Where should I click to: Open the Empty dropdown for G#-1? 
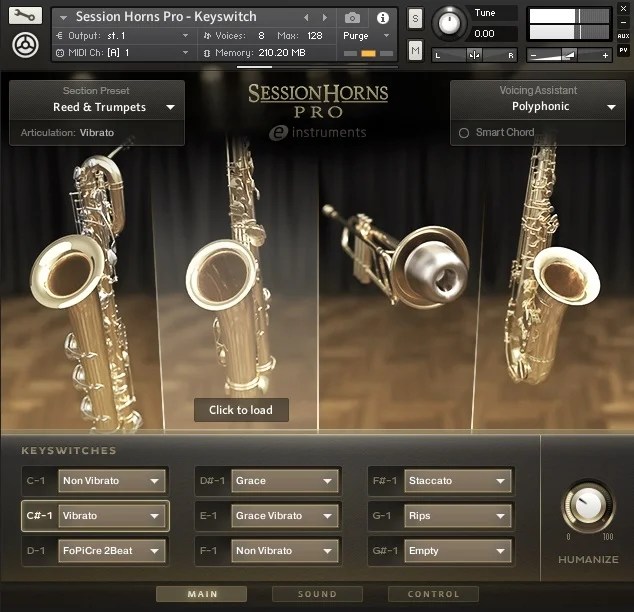coord(458,551)
